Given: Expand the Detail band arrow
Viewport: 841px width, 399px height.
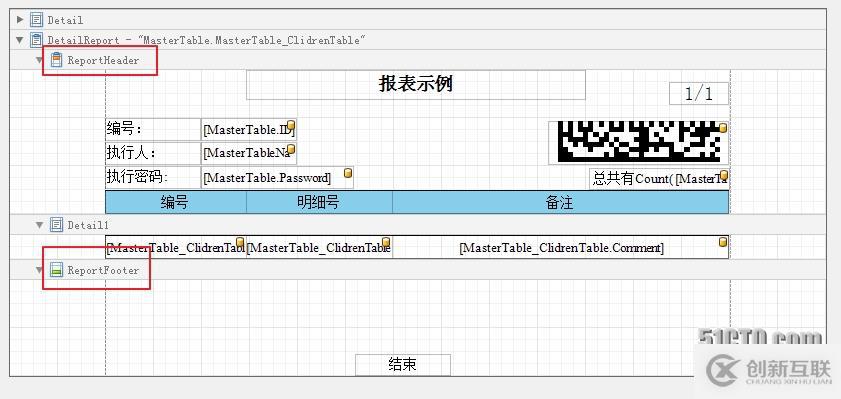Looking at the screenshot, I should tap(20, 20).
